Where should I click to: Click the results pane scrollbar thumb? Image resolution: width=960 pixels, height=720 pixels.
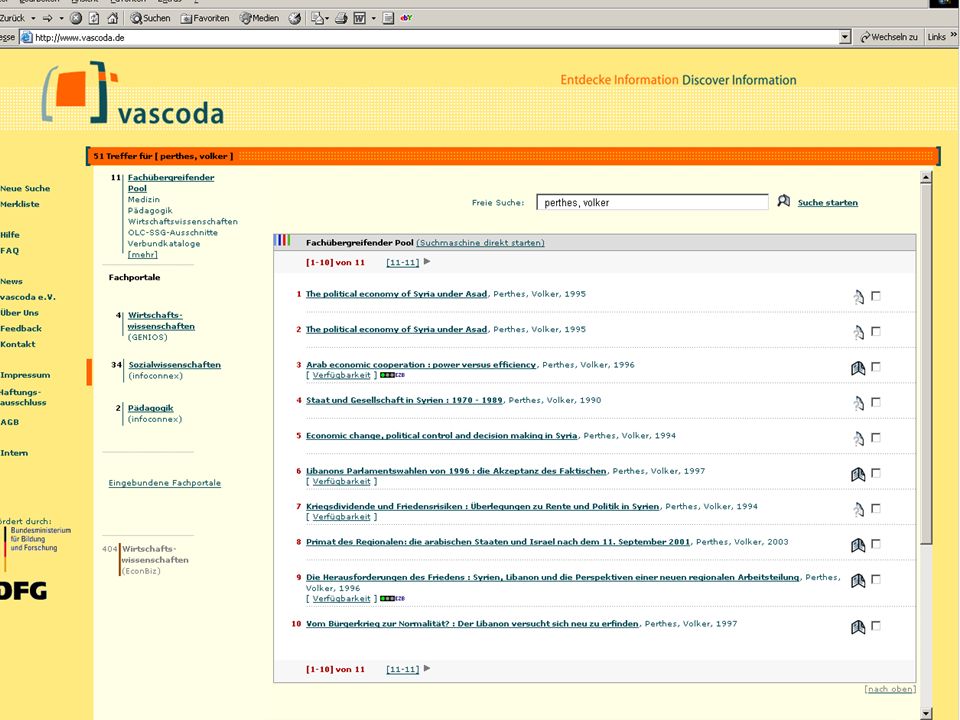(x=926, y=364)
